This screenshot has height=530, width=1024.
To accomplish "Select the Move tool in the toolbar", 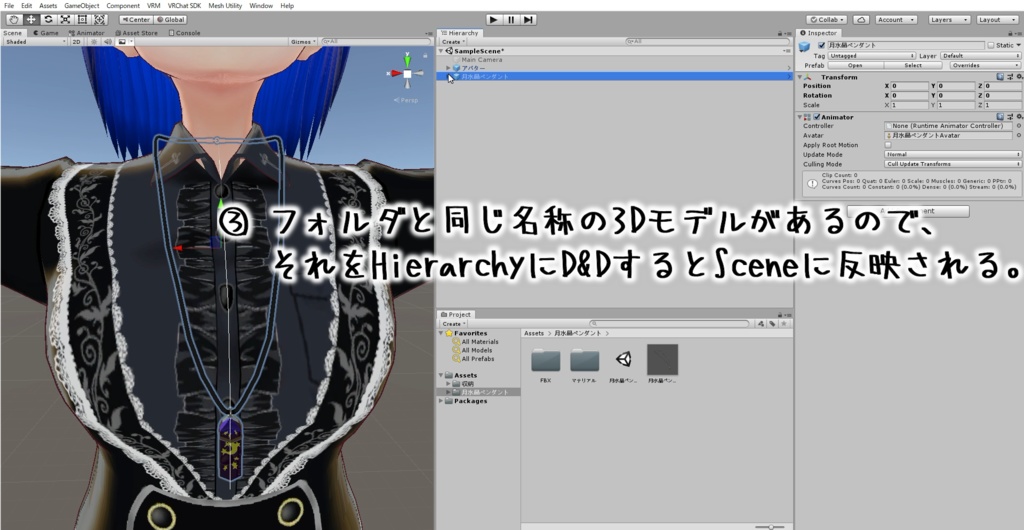I will coord(31,20).
